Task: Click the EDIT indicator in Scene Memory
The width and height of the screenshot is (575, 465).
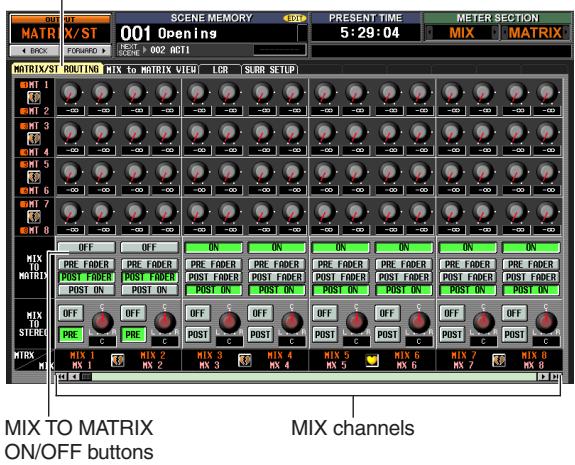Action: [294, 18]
